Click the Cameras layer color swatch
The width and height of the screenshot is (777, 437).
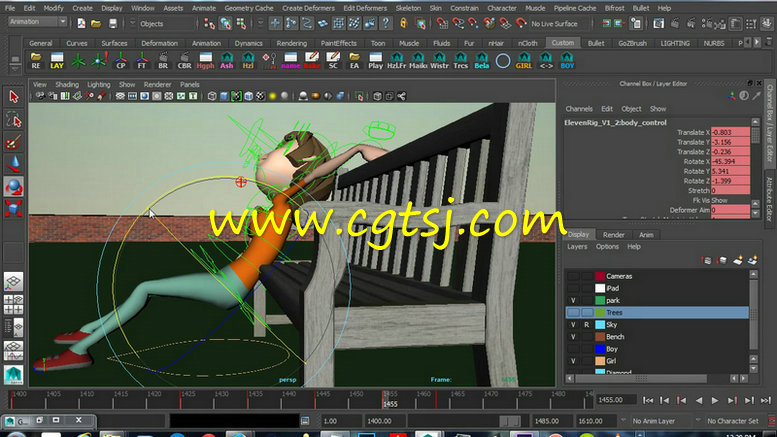pyautogui.click(x=600, y=276)
